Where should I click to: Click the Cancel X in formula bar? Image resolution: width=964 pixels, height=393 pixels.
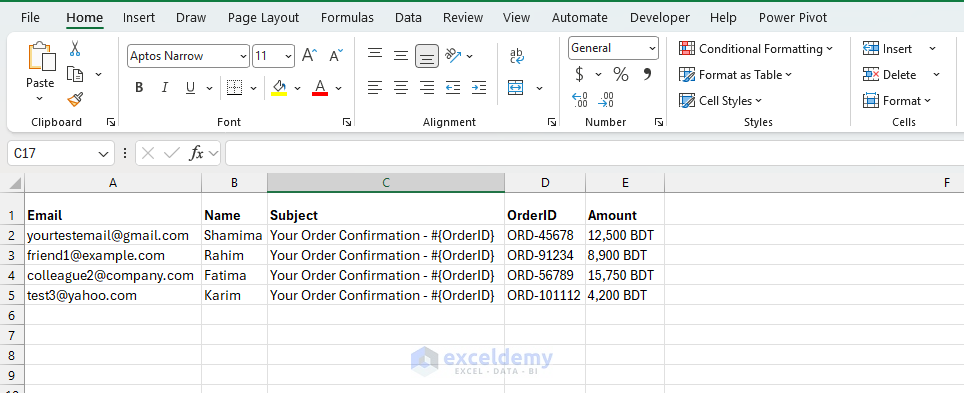click(x=148, y=153)
